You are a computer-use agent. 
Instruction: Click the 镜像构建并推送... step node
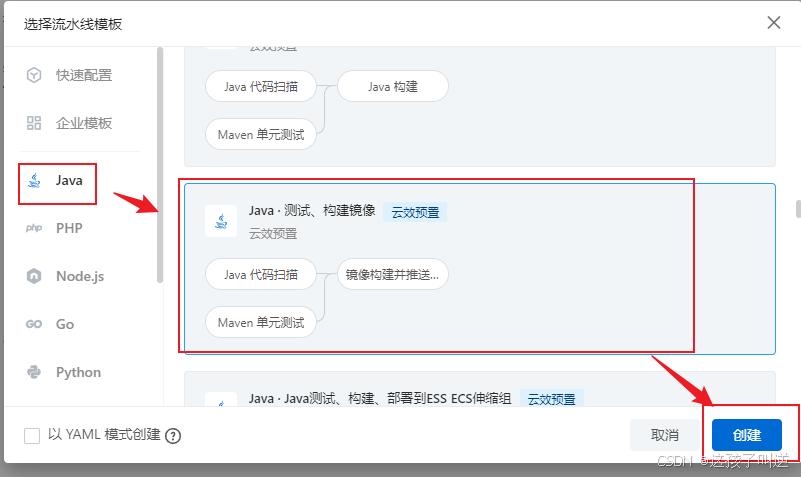click(393, 274)
